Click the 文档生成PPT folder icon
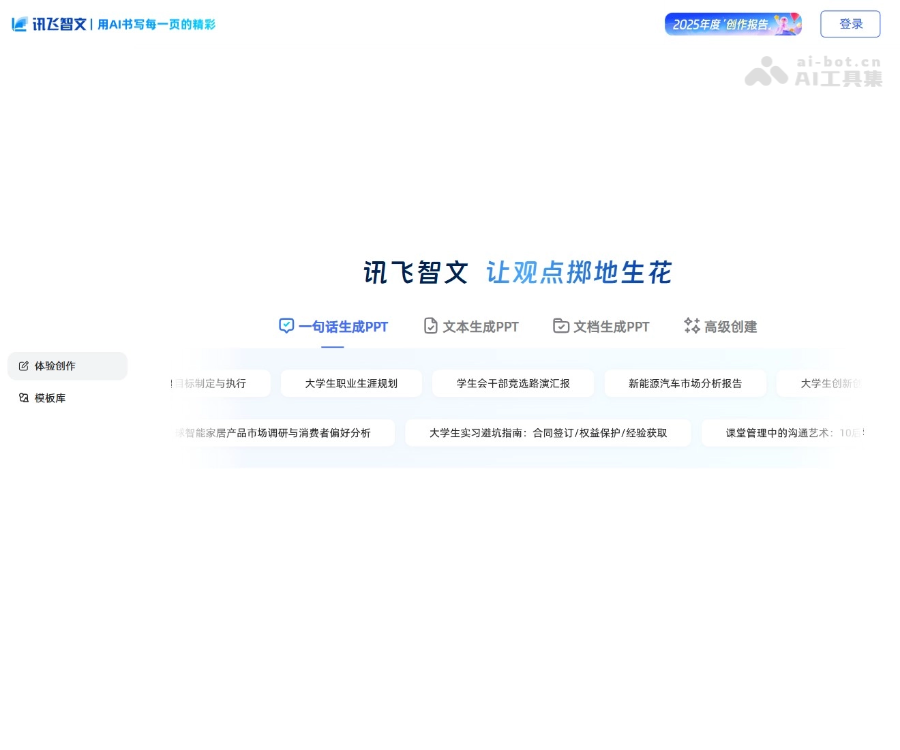The height and width of the screenshot is (750, 900). [x=560, y=326]
